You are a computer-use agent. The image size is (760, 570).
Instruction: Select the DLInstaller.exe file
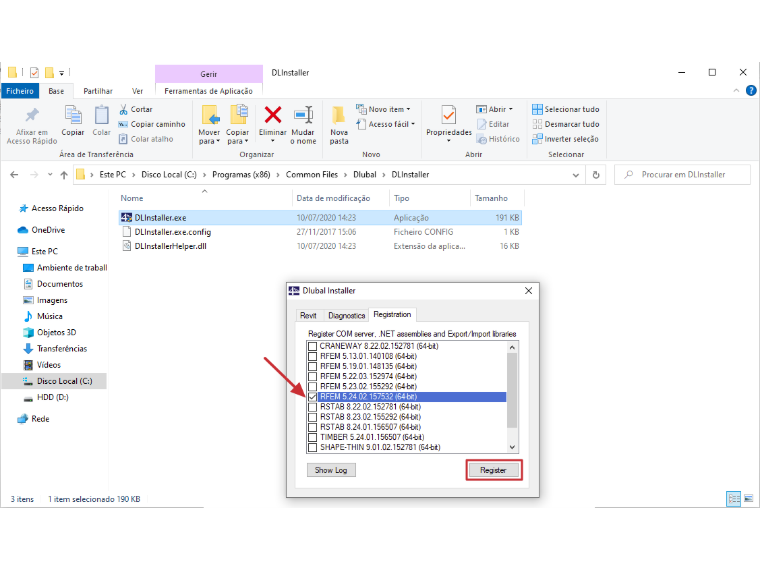320,218
